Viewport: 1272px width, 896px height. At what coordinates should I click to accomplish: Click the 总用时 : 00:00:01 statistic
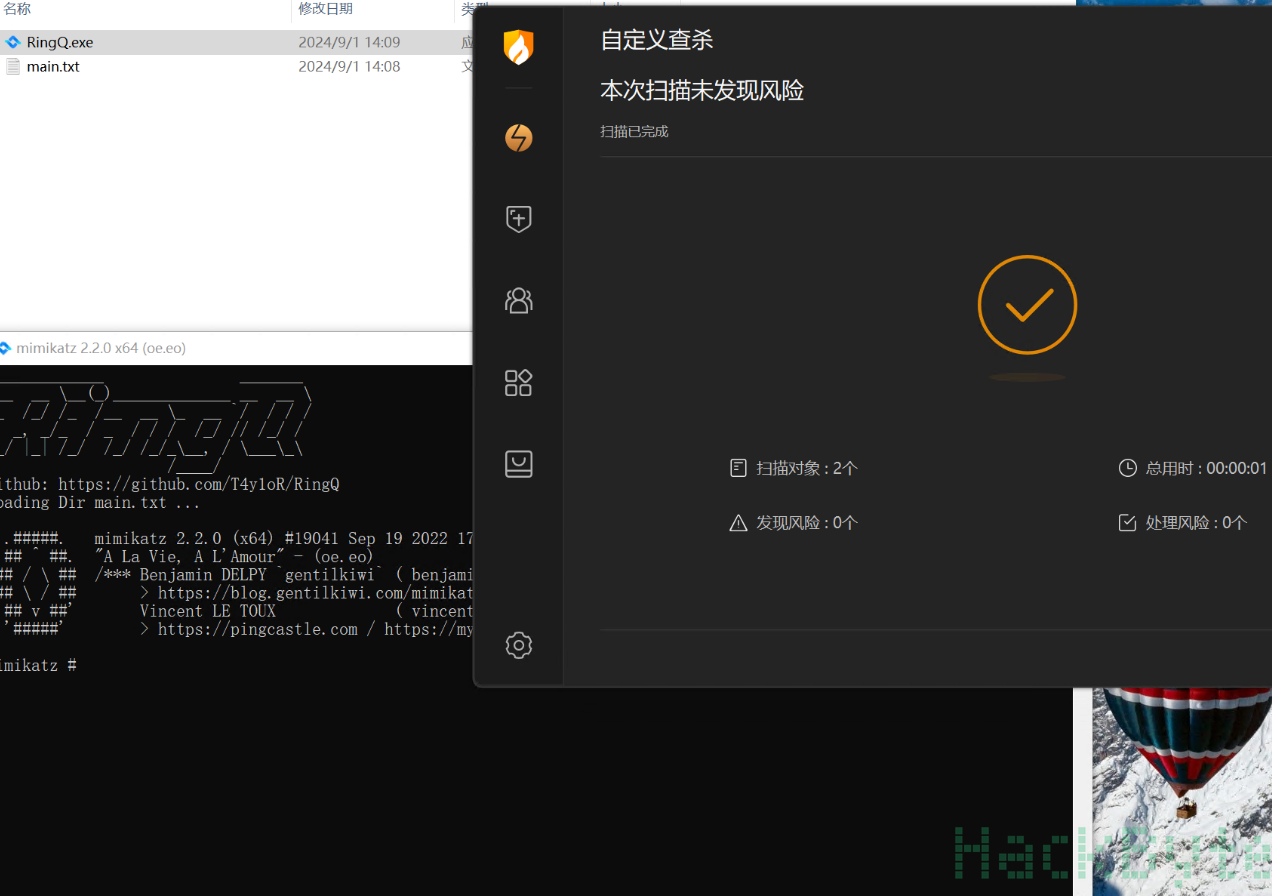coord(1206,468)
